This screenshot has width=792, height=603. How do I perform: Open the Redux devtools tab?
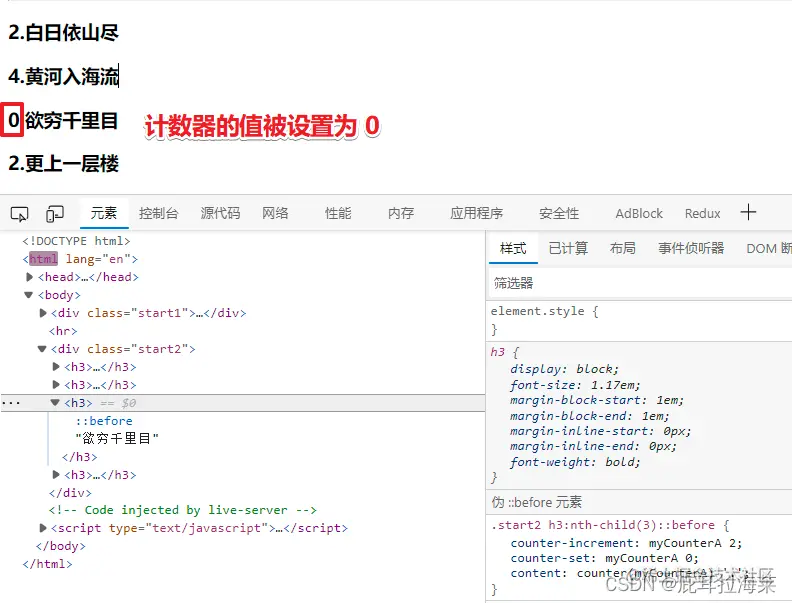point(703,214)
